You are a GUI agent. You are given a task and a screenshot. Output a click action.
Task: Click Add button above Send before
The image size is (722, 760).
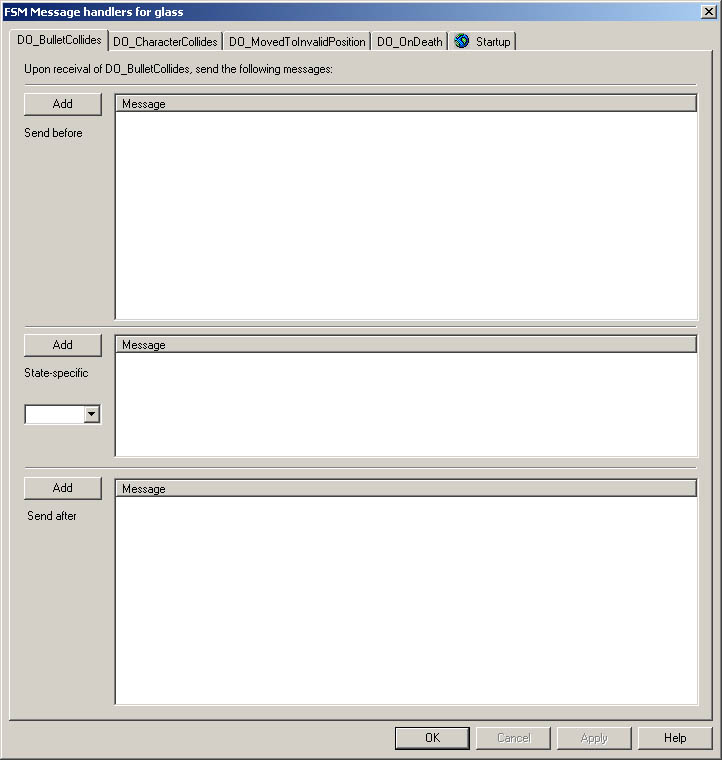[x=63, y=104]
